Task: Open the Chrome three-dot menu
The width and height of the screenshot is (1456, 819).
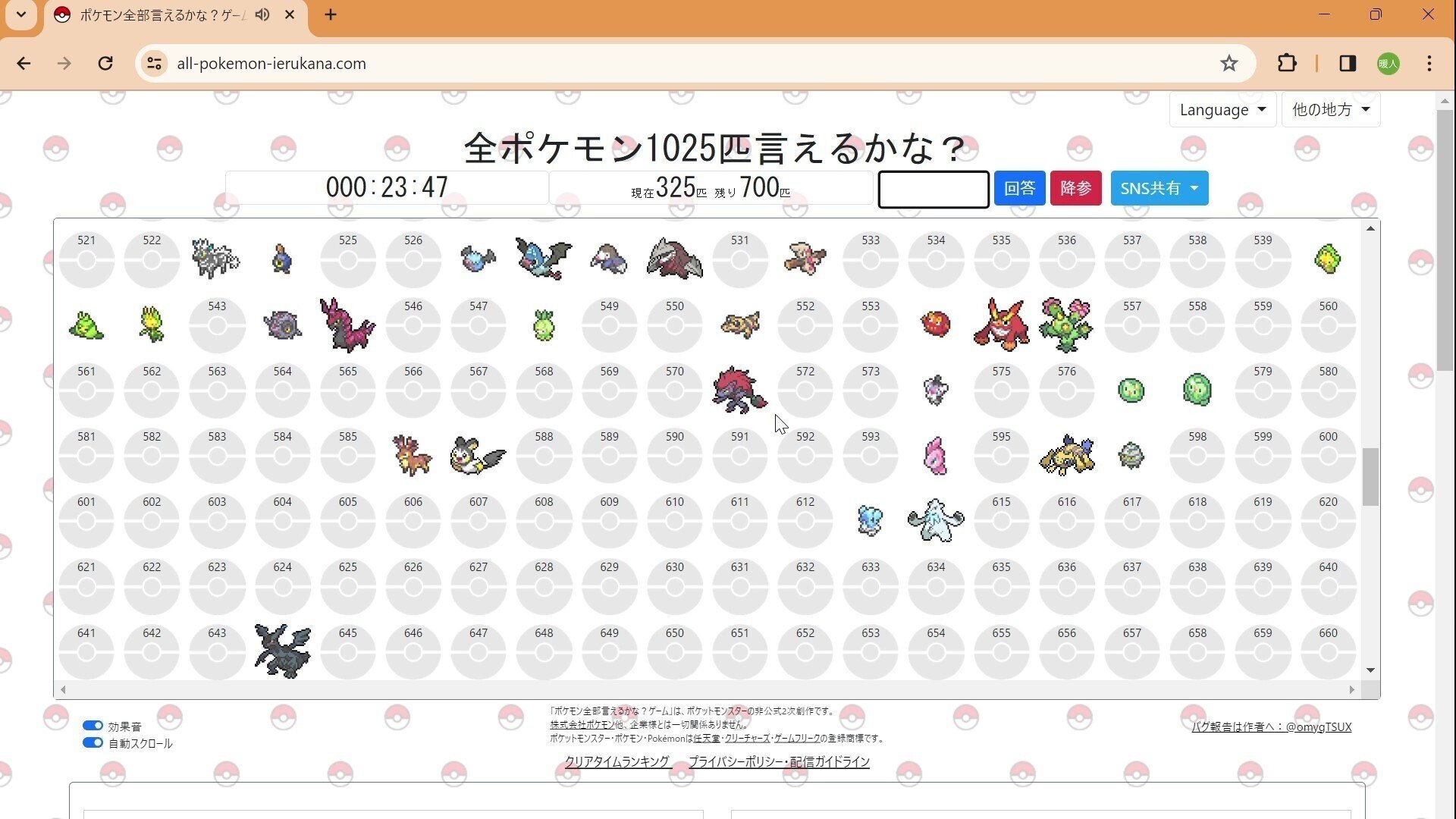Action: (1429, 63)
